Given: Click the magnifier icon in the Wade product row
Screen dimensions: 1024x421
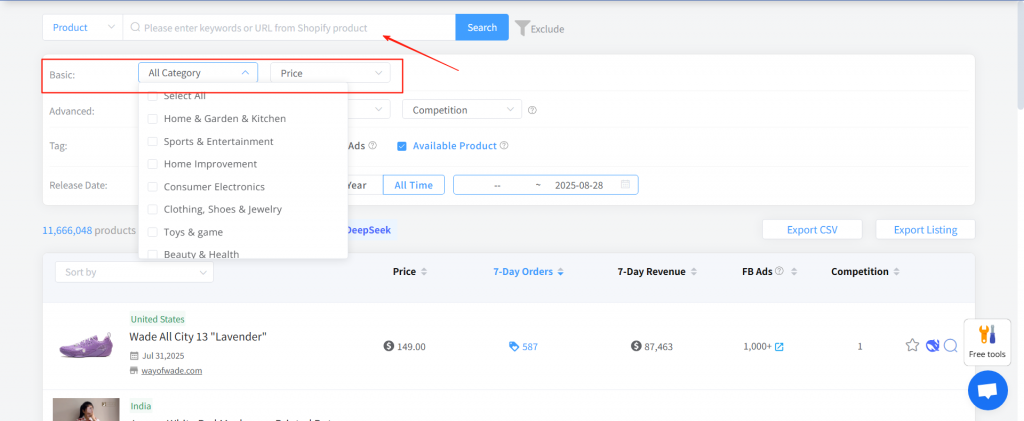Looking at the screenshot, I should point(950,346).
